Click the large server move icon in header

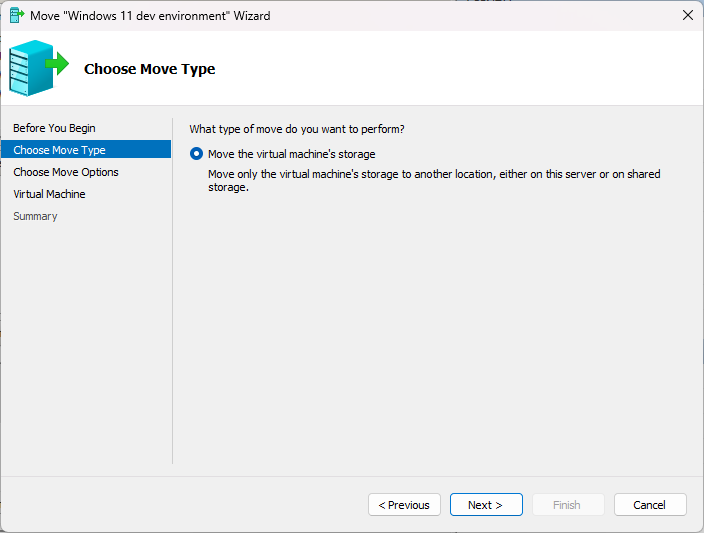point(38,68)
